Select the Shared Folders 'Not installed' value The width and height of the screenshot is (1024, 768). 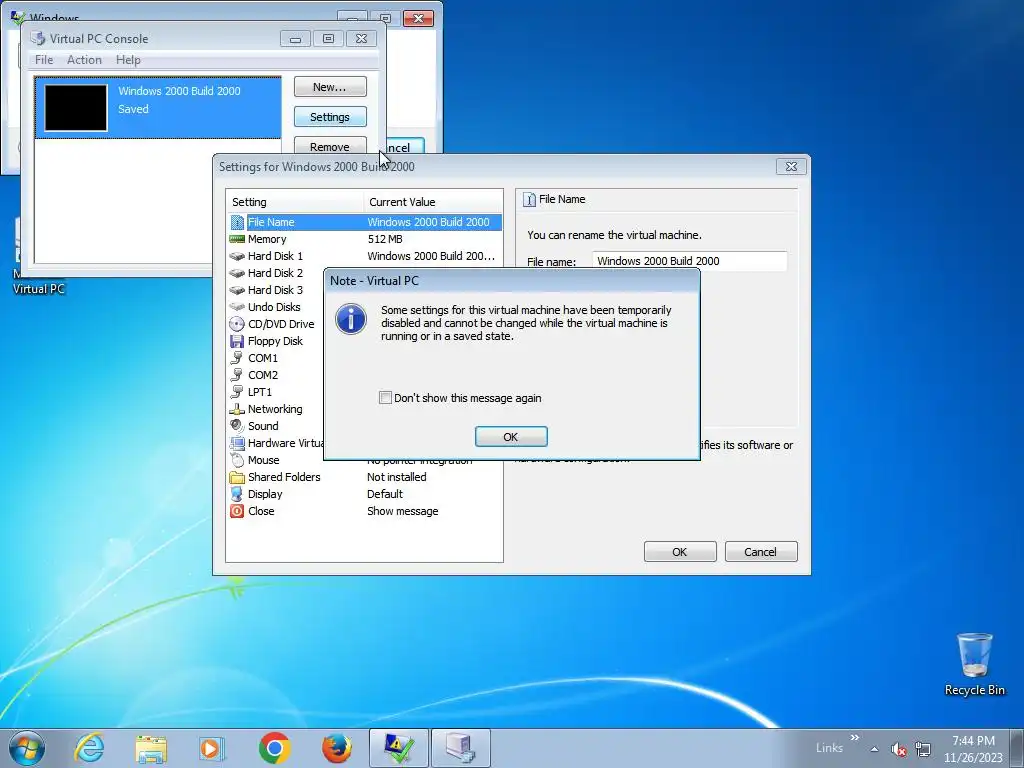(x=396, y=477)
